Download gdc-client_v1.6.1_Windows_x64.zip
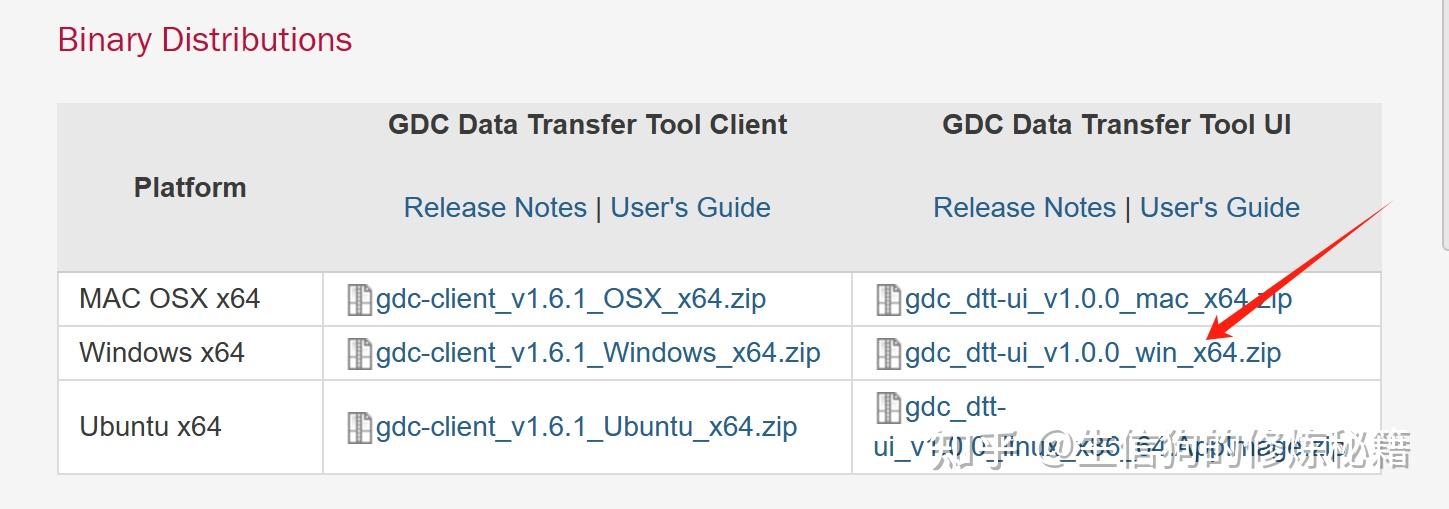1449x509 pixels. click(597, 353)
